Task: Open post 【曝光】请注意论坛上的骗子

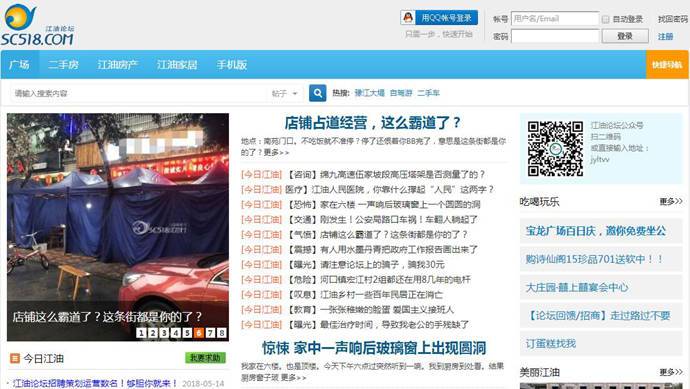Action: click(x=366, y=264)
